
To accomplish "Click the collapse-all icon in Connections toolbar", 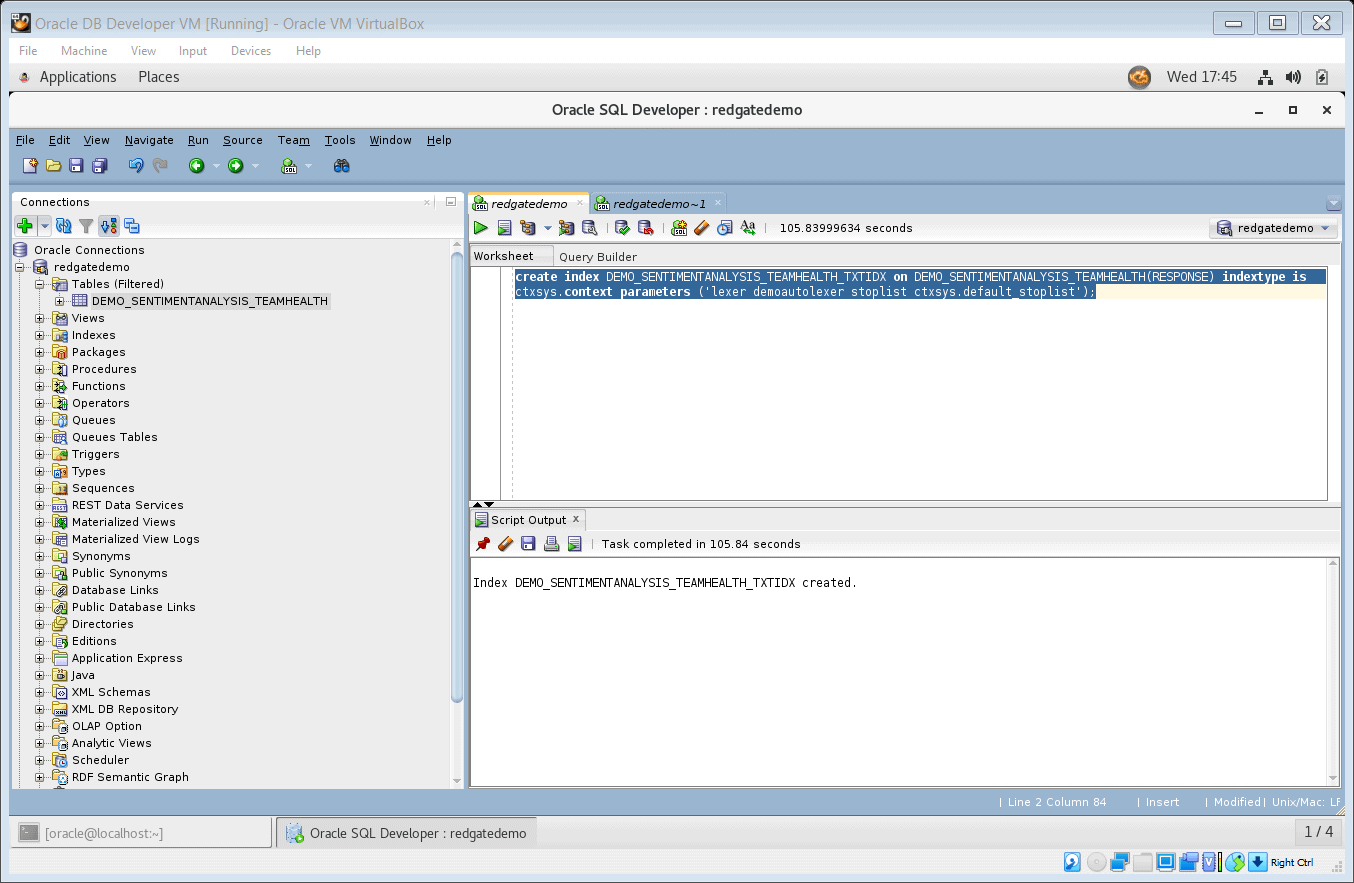I will (132, 226).
